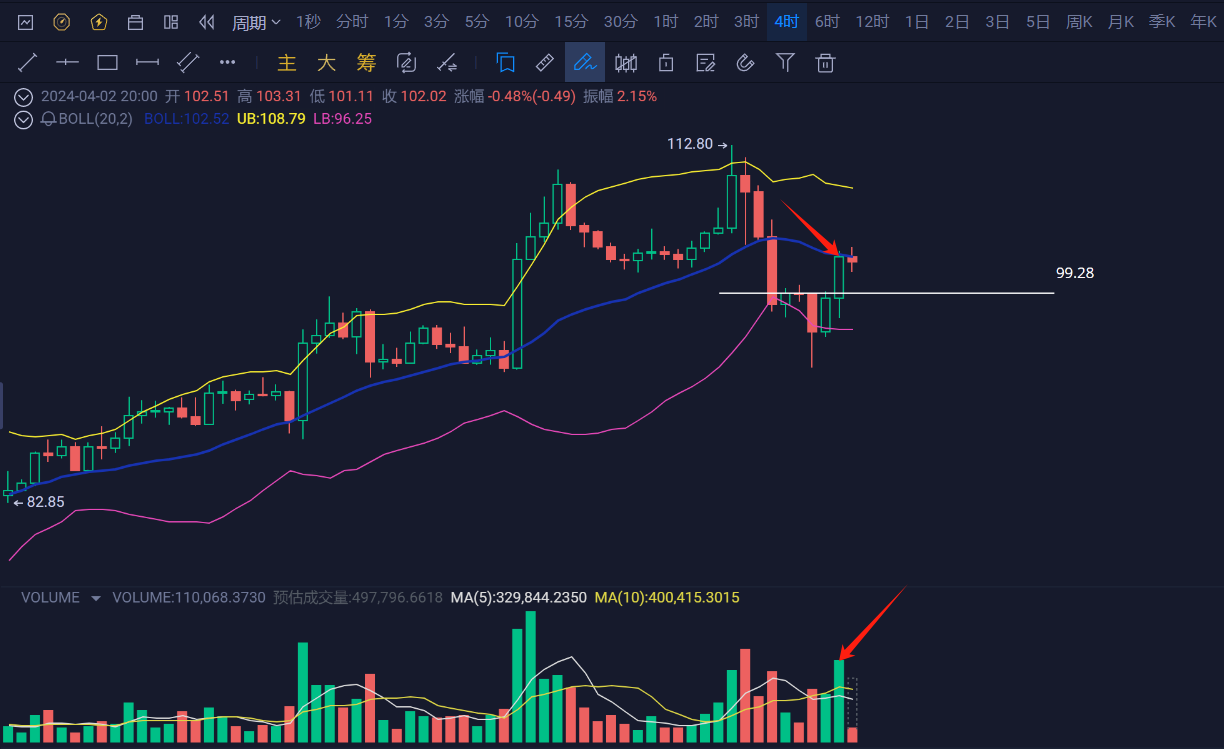Switch to the 1日 timeframe tab
Viewport: 1224px width, 749px height.
916,22
